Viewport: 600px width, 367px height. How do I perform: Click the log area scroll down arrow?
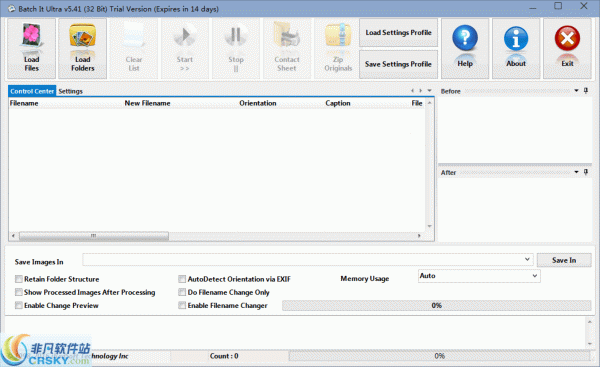(x=590, y=343)
